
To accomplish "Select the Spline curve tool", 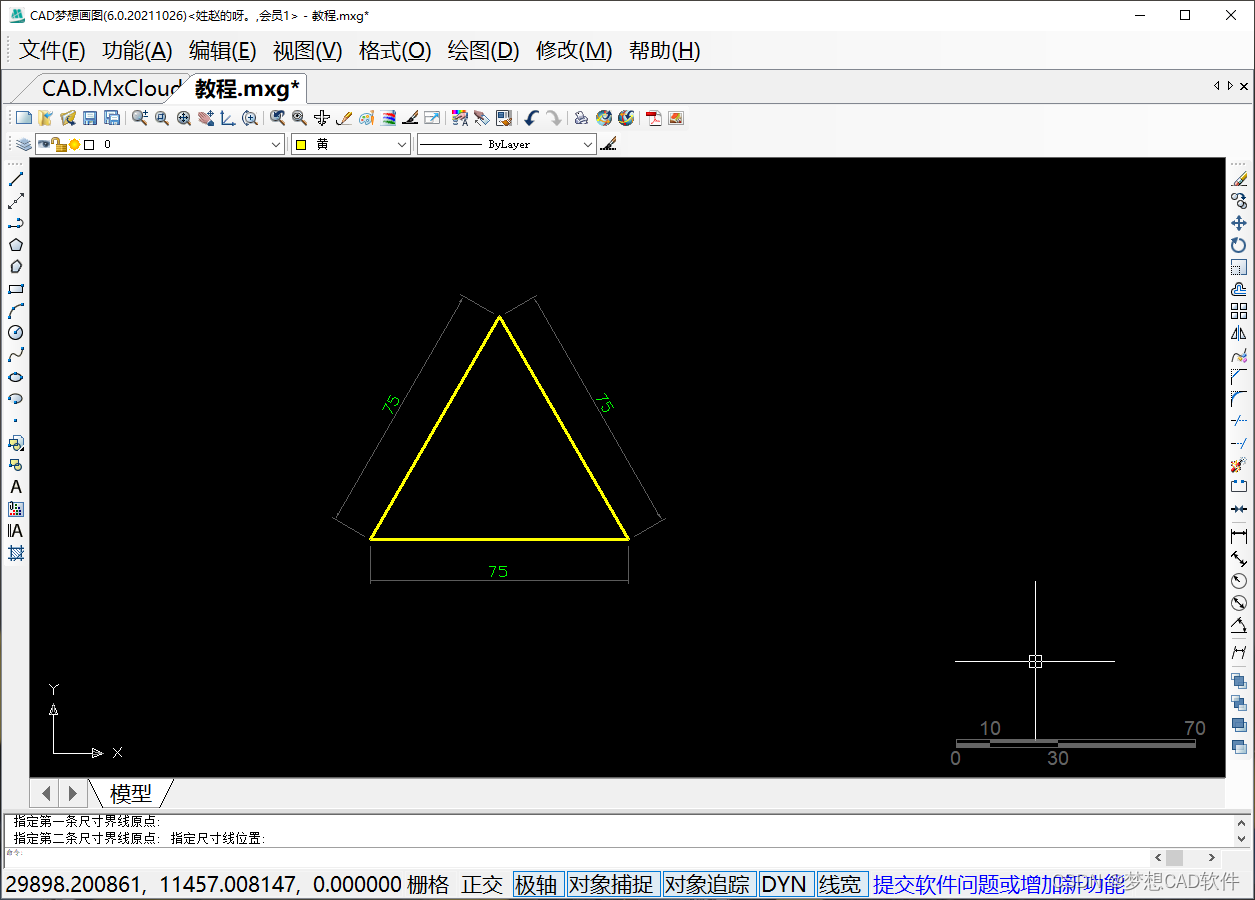I will point(16,355).
